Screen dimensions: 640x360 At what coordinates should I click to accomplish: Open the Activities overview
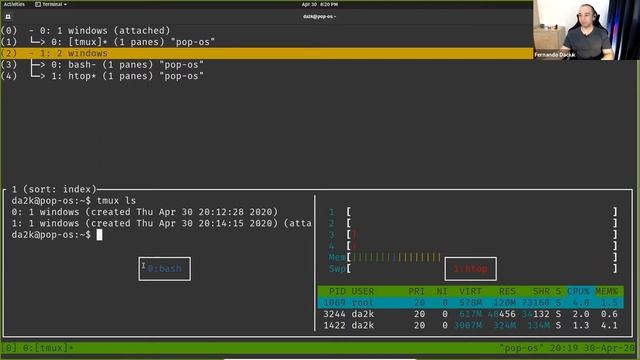pyautogui.click(x=14, y=4)
